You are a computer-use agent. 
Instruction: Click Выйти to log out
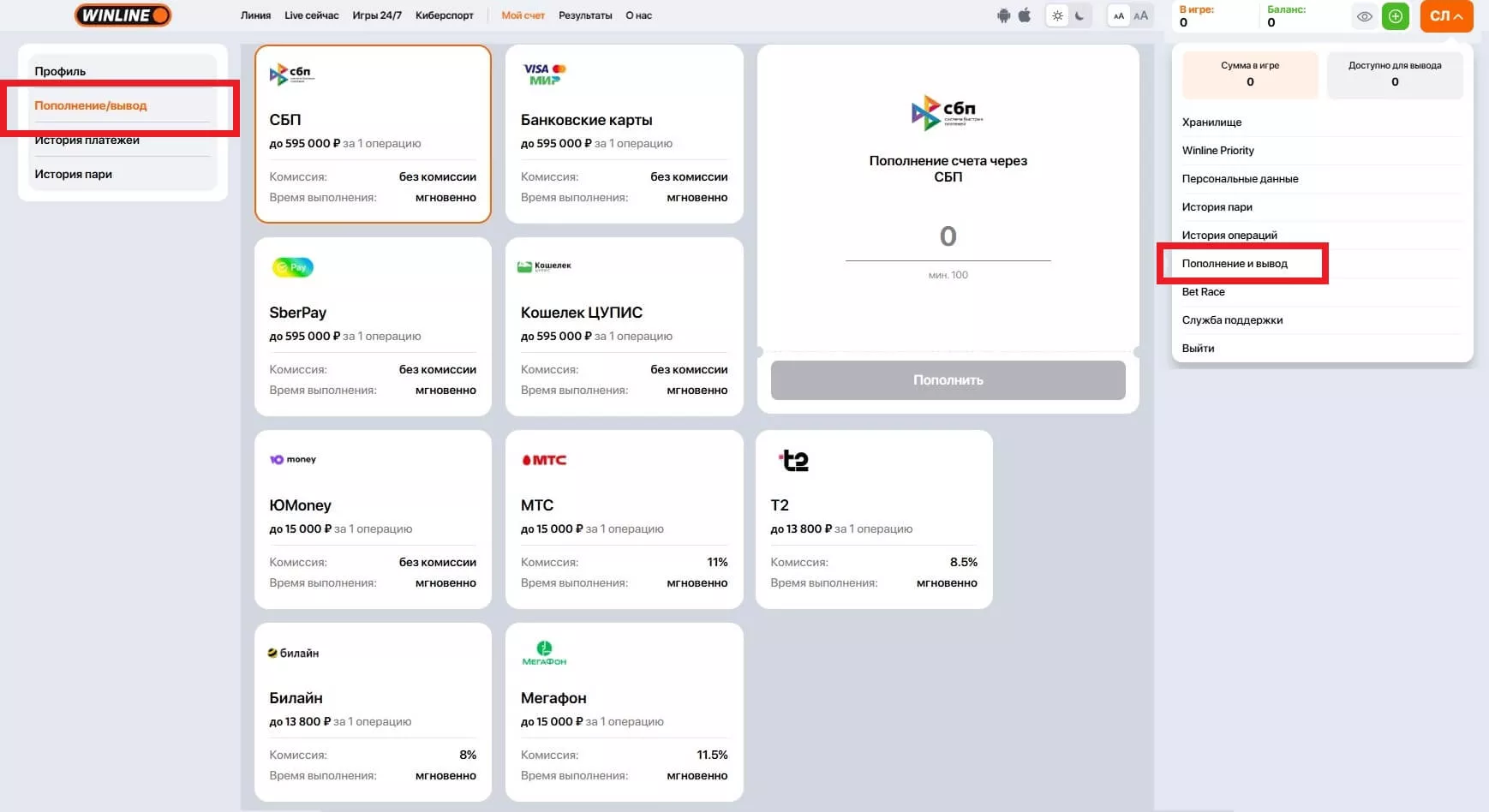(1198, 349)
